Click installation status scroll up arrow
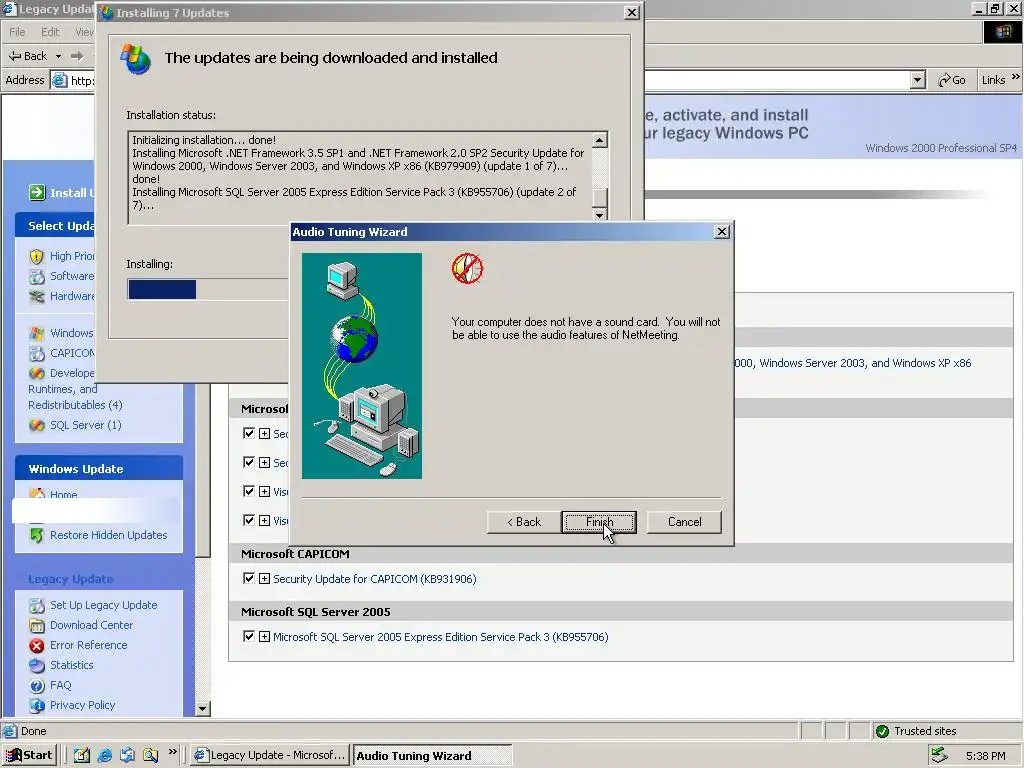Viewport: 1024px width, 768px height. tap(600, 140)
